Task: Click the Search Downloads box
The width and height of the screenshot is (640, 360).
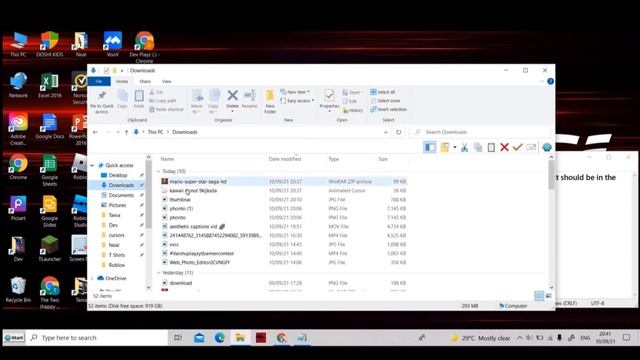Action: click(x=481, y=132)
